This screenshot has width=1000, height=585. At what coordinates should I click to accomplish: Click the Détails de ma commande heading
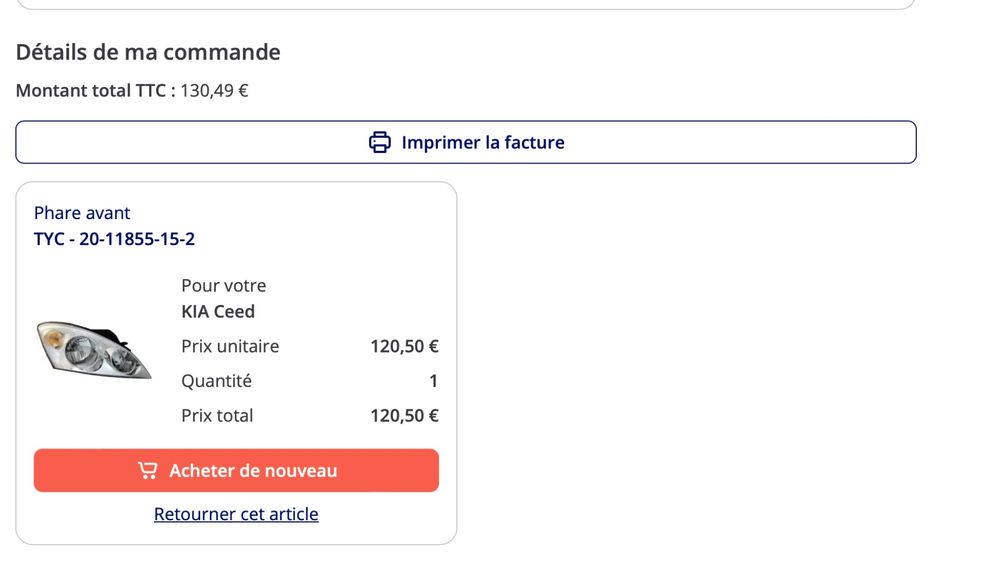coord(148,52)
